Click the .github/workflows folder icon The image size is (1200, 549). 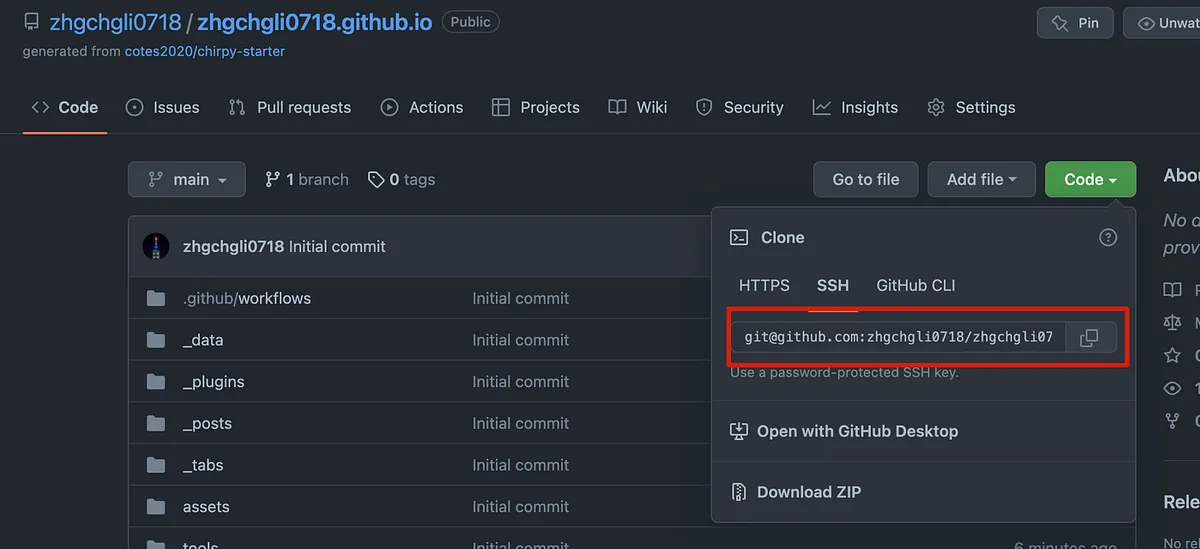click(155, 298)
